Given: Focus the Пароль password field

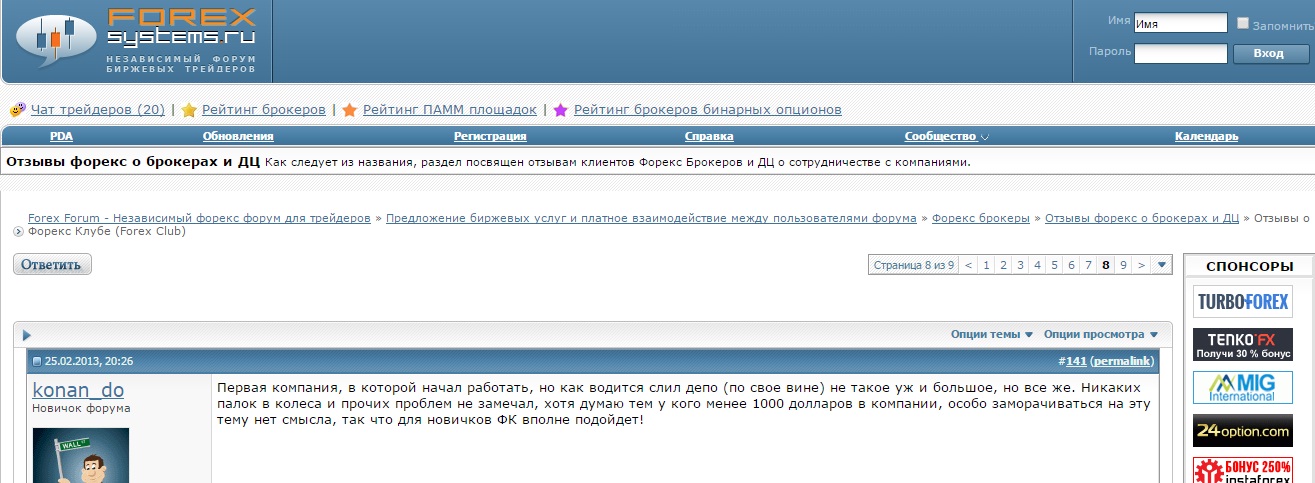Looking at the screenshot, I should (x=1181, y=53).
